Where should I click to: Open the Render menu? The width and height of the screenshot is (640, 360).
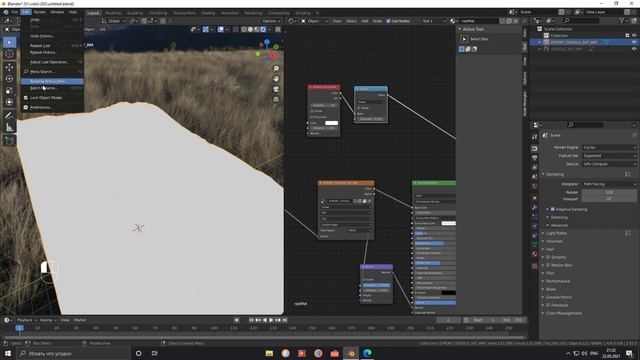(40, 12)
